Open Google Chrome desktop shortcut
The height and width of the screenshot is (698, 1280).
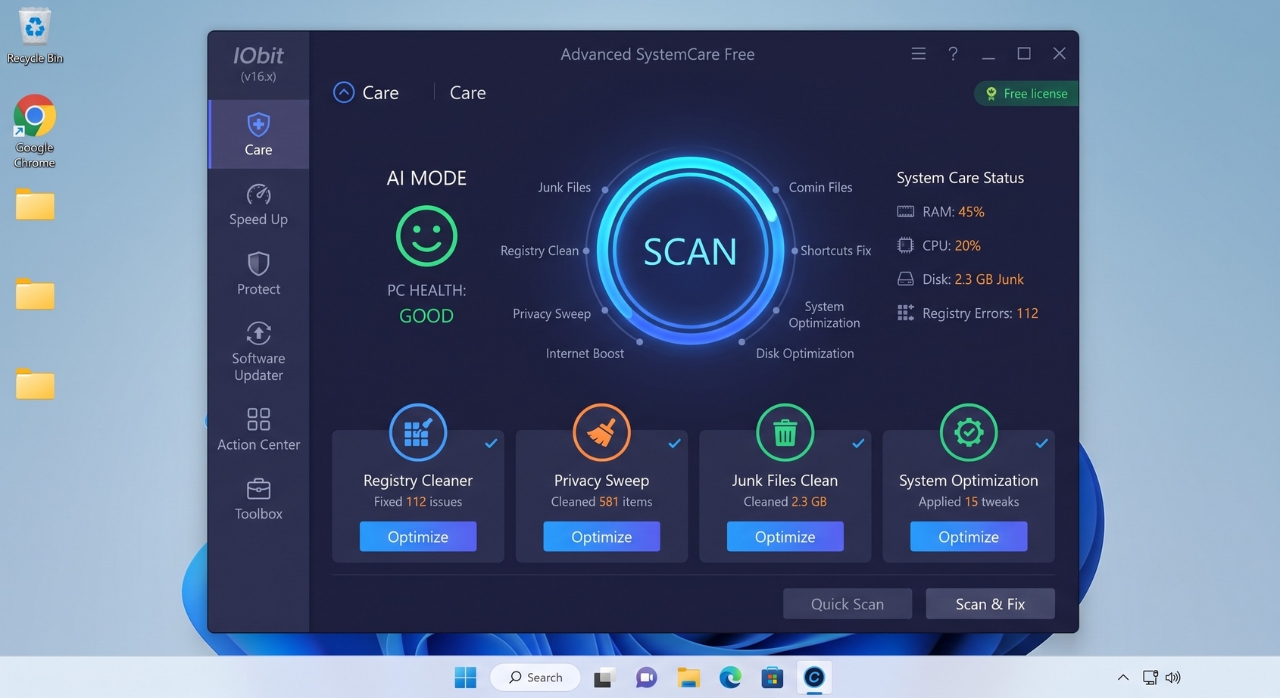(x=35, y=131)
